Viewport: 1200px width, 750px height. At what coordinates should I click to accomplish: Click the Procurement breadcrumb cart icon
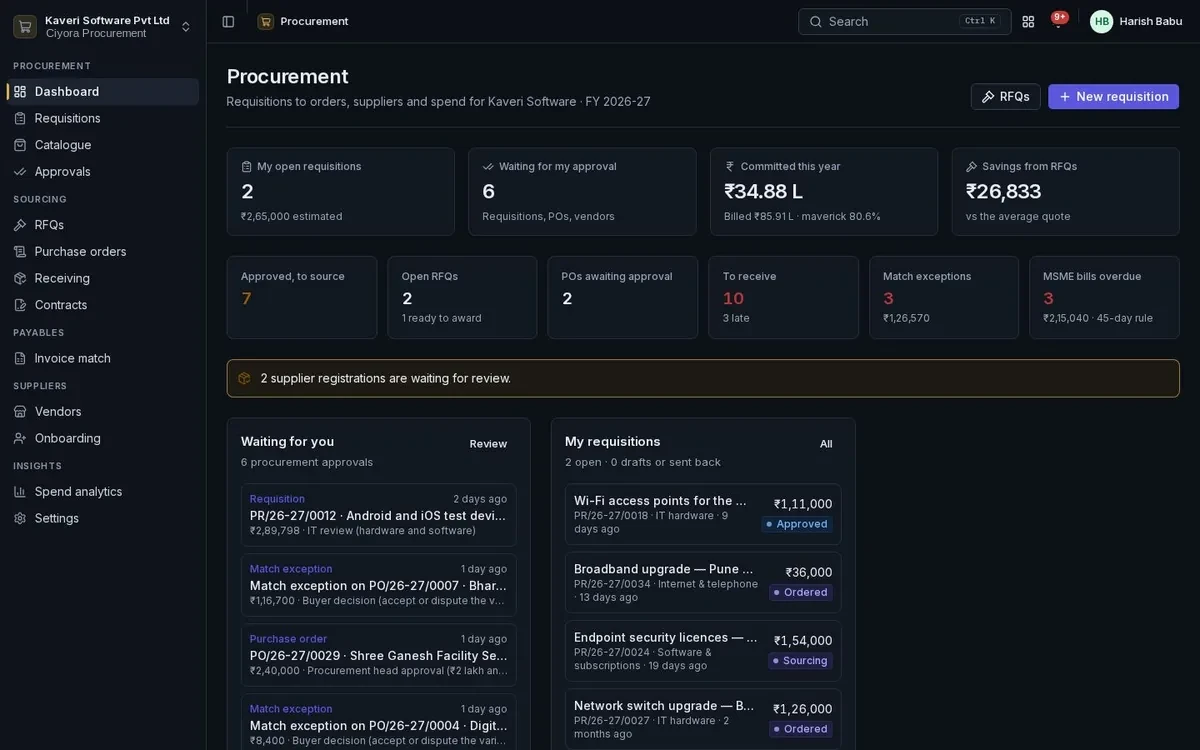point(266,21)
